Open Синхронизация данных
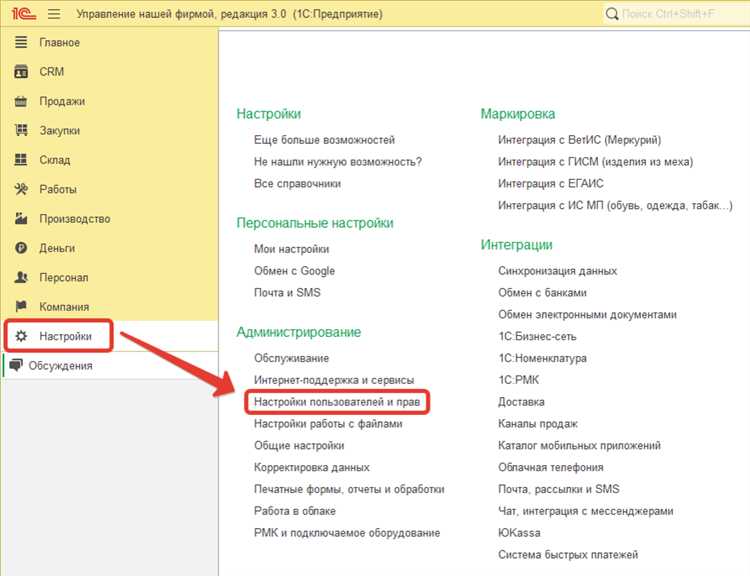 pos(558,271)
